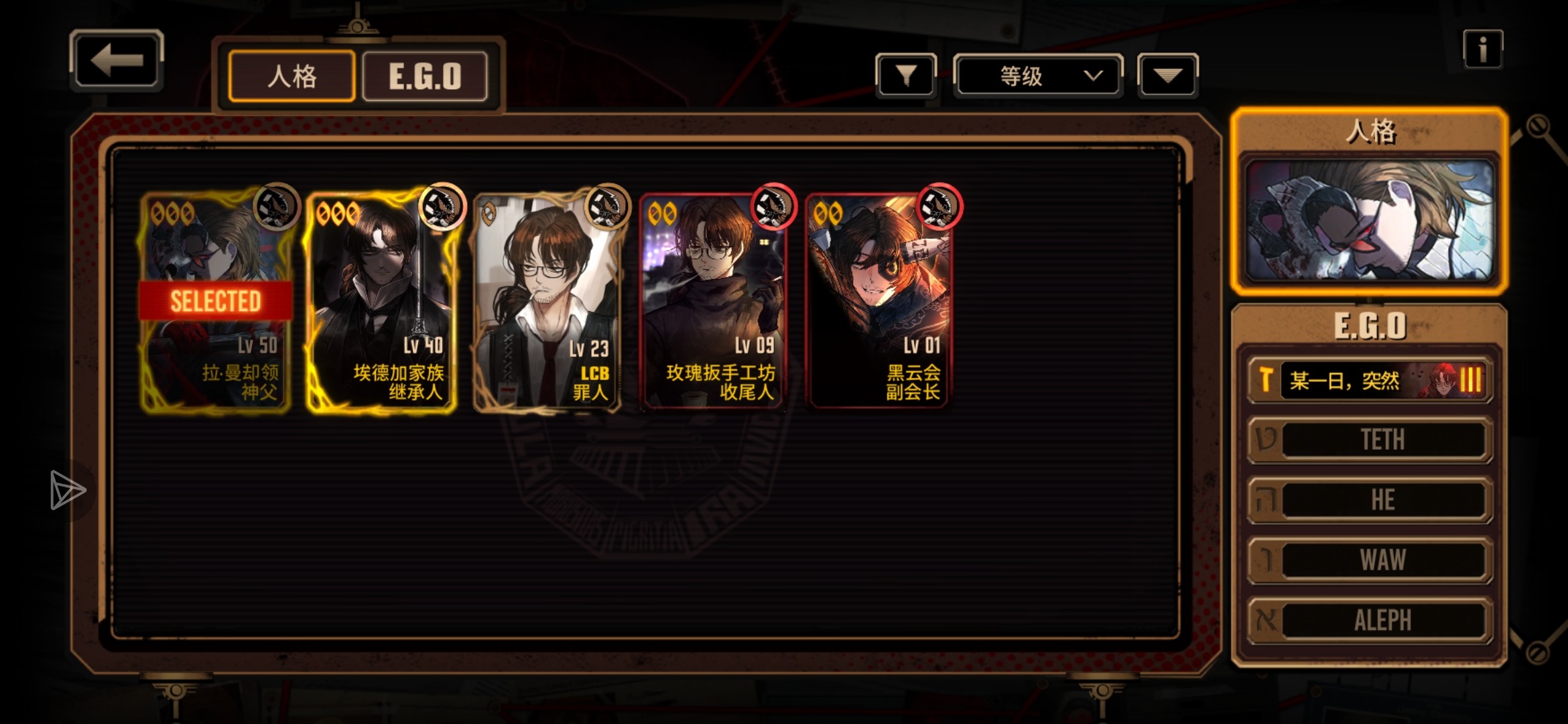
Task: Click sinner emblem on 黑云会副会长 card
Action: (939, 206)
